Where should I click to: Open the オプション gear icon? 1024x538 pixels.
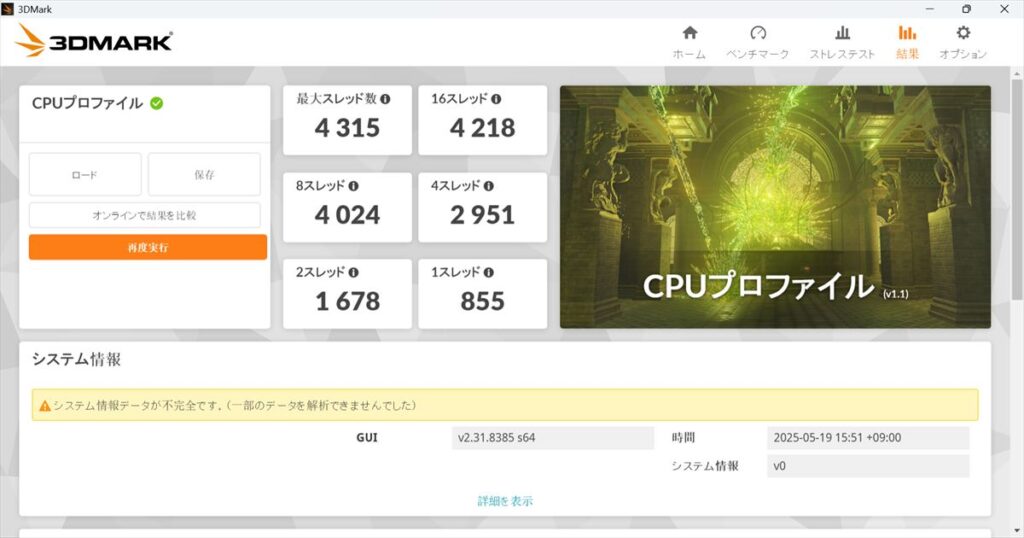point(963,33)
